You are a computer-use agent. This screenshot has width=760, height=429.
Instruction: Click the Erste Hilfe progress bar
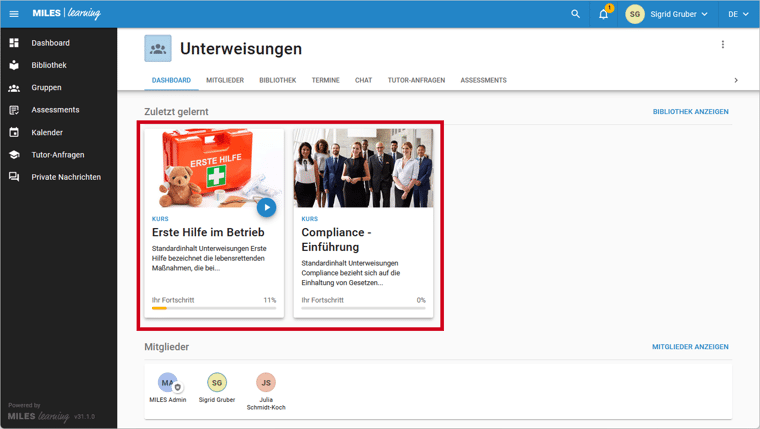pos(214,309)
